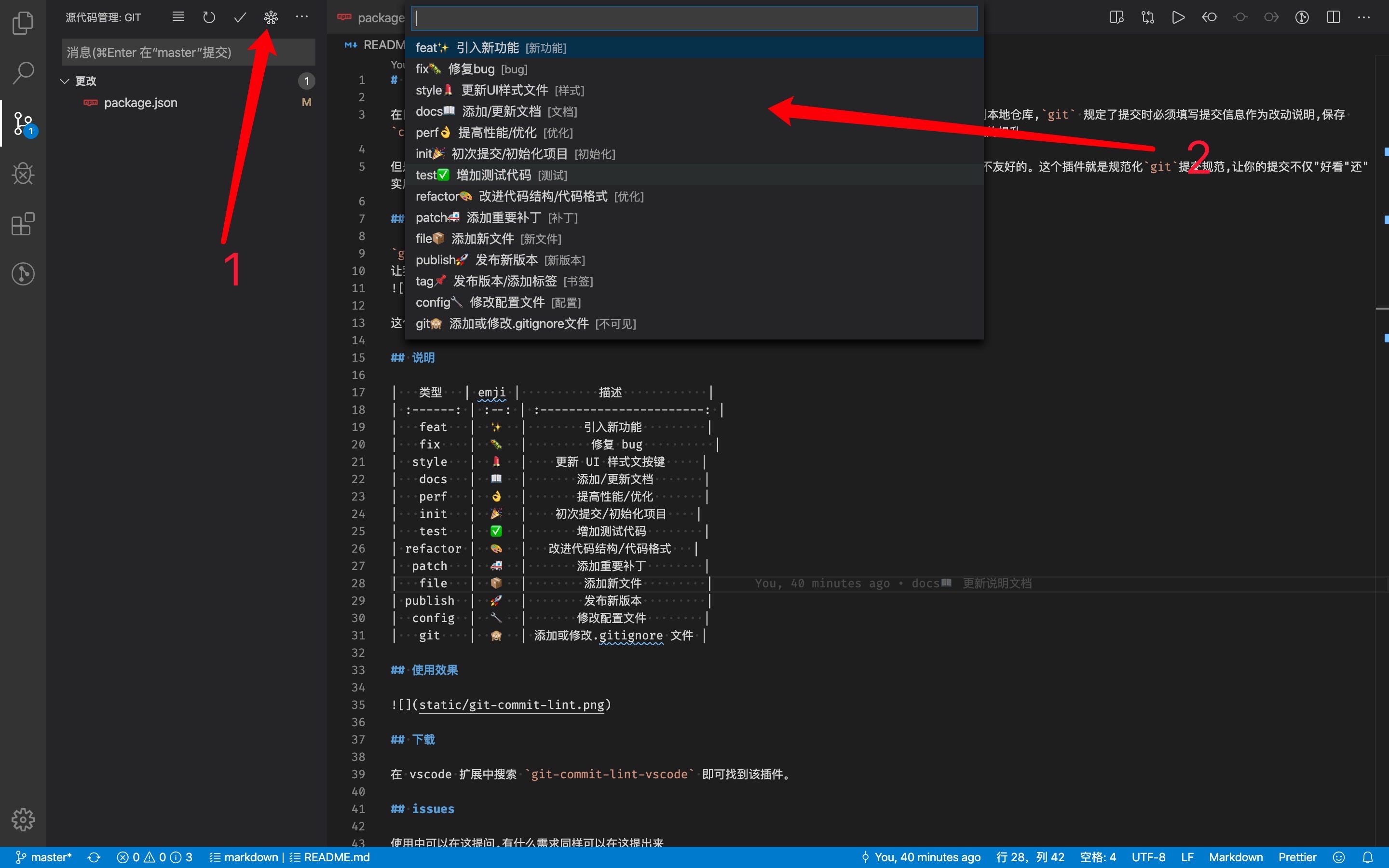Click the refresh icon in source control
The width and height of the screenshot is (1389, 868).
(209, 17)
